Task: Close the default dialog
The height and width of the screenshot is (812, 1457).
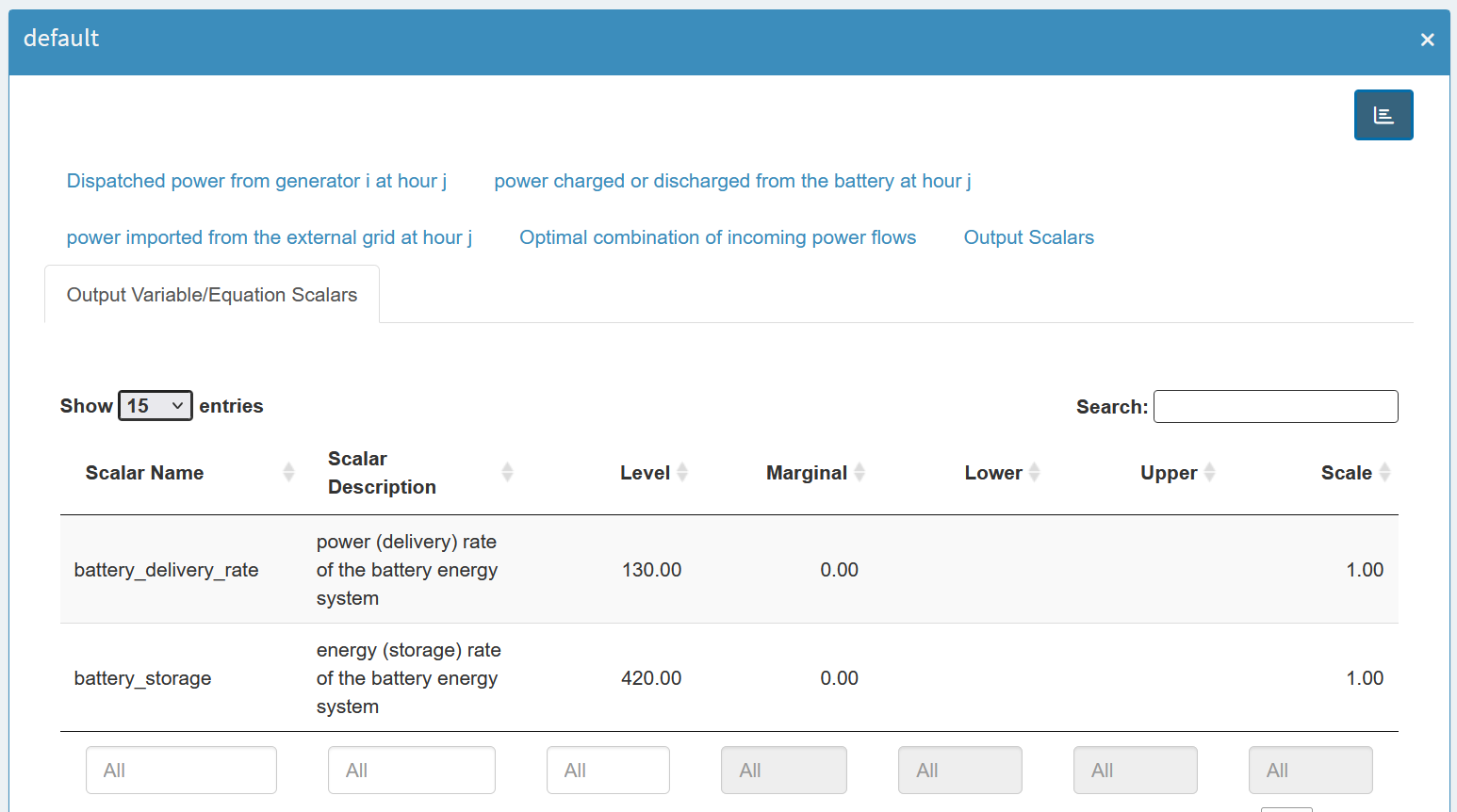Action: (1427, 40)
